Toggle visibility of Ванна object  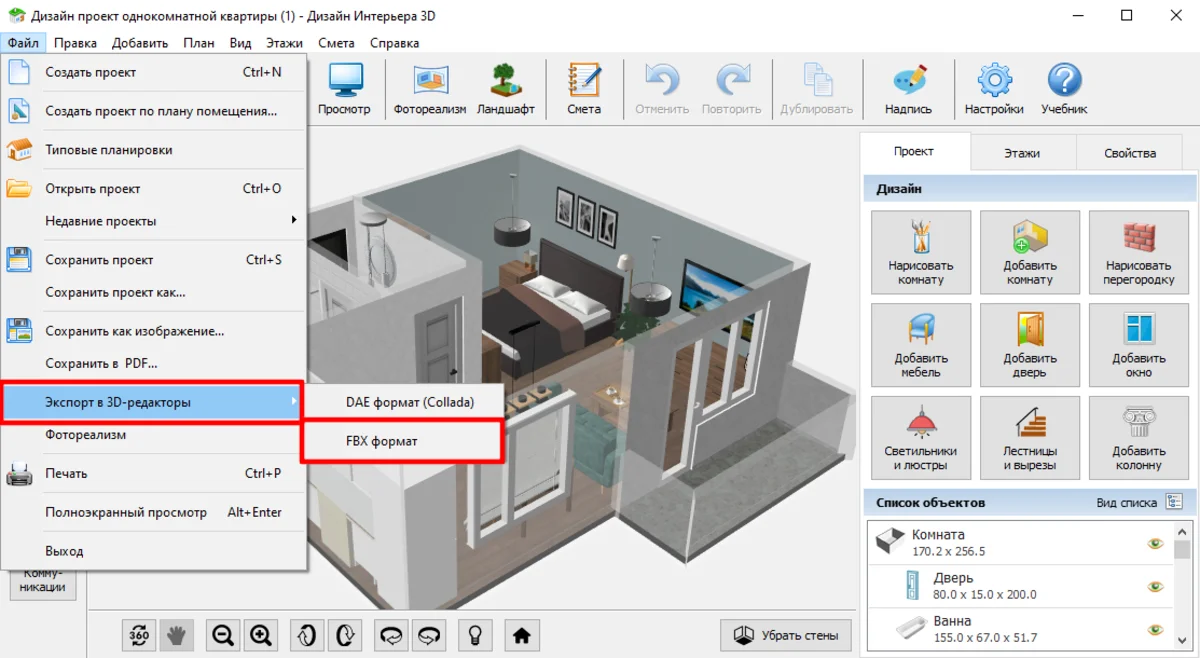(1155, 629)
